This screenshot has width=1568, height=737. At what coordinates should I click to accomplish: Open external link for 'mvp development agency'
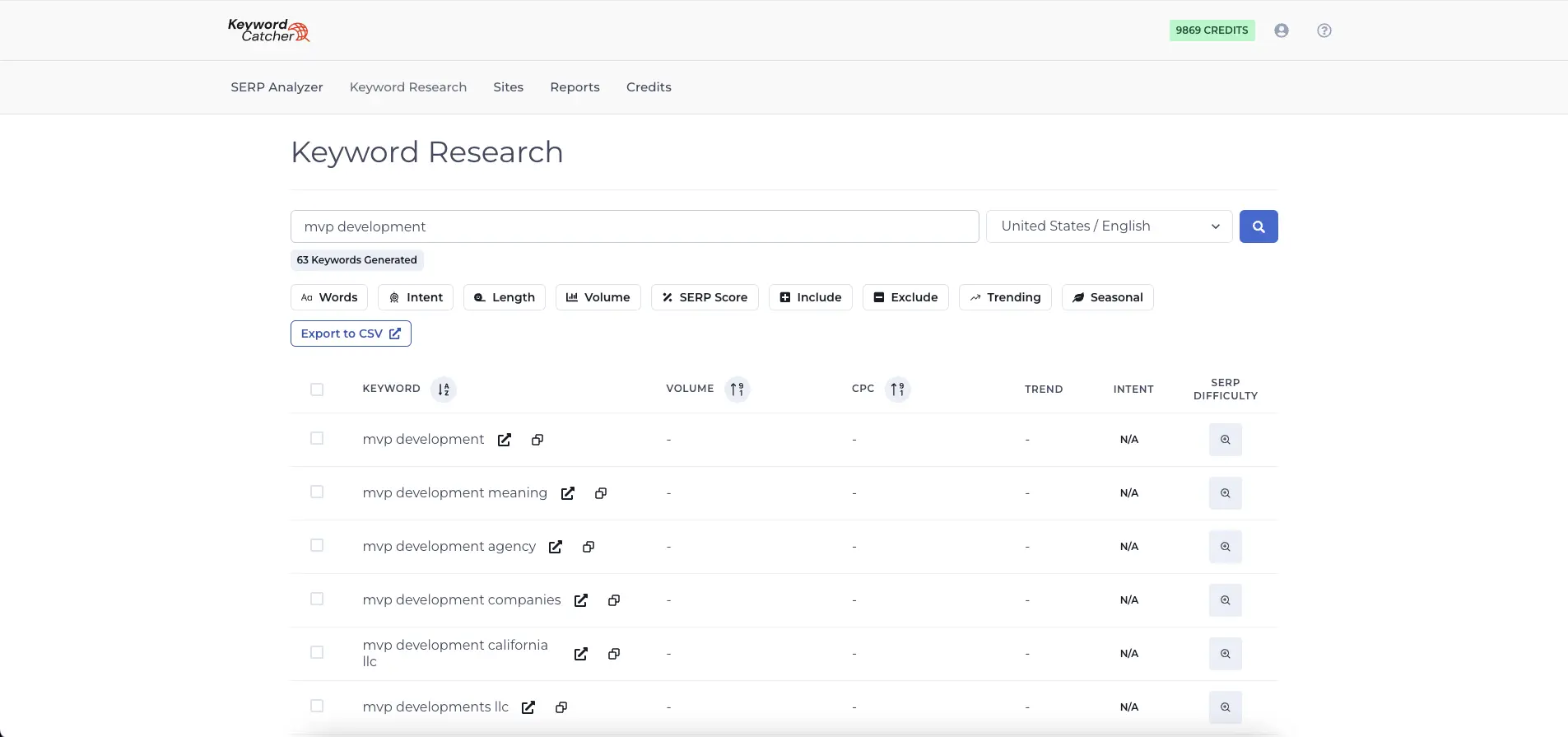tap(556, 547)
